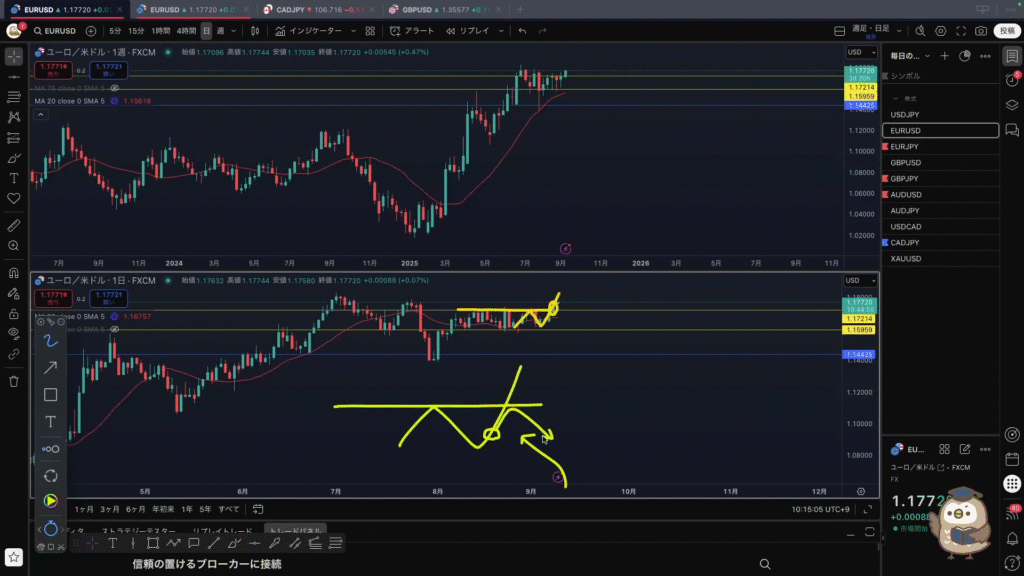Select the 1時間 timeframe
Screen dimensions: 1024x576
pos(161,31)
